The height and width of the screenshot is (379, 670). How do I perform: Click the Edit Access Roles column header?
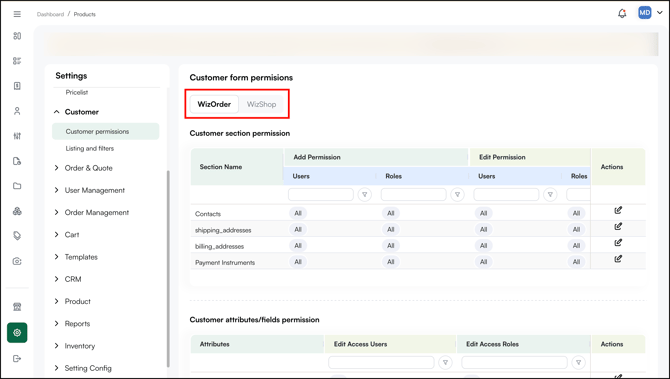point(523,344)
